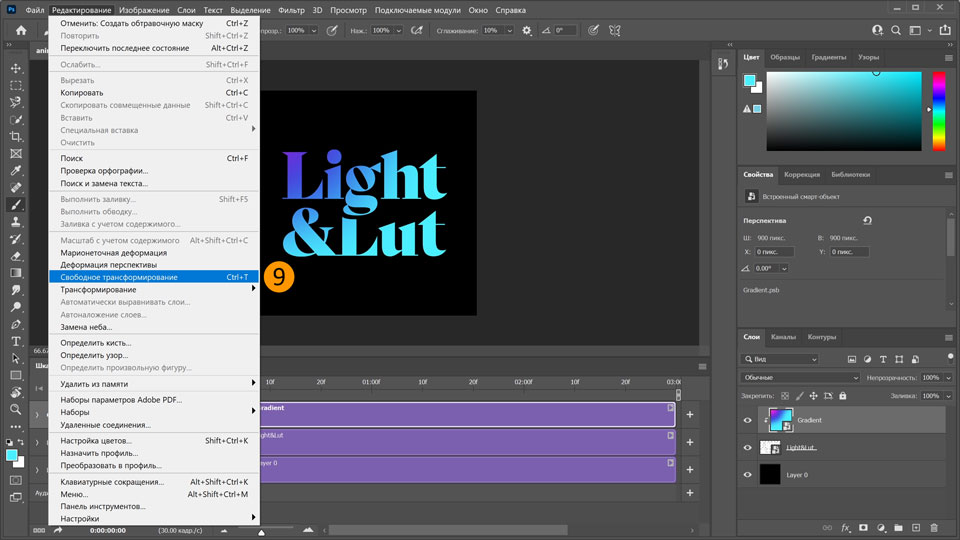Create a new group folder icon

pos(898,527)
